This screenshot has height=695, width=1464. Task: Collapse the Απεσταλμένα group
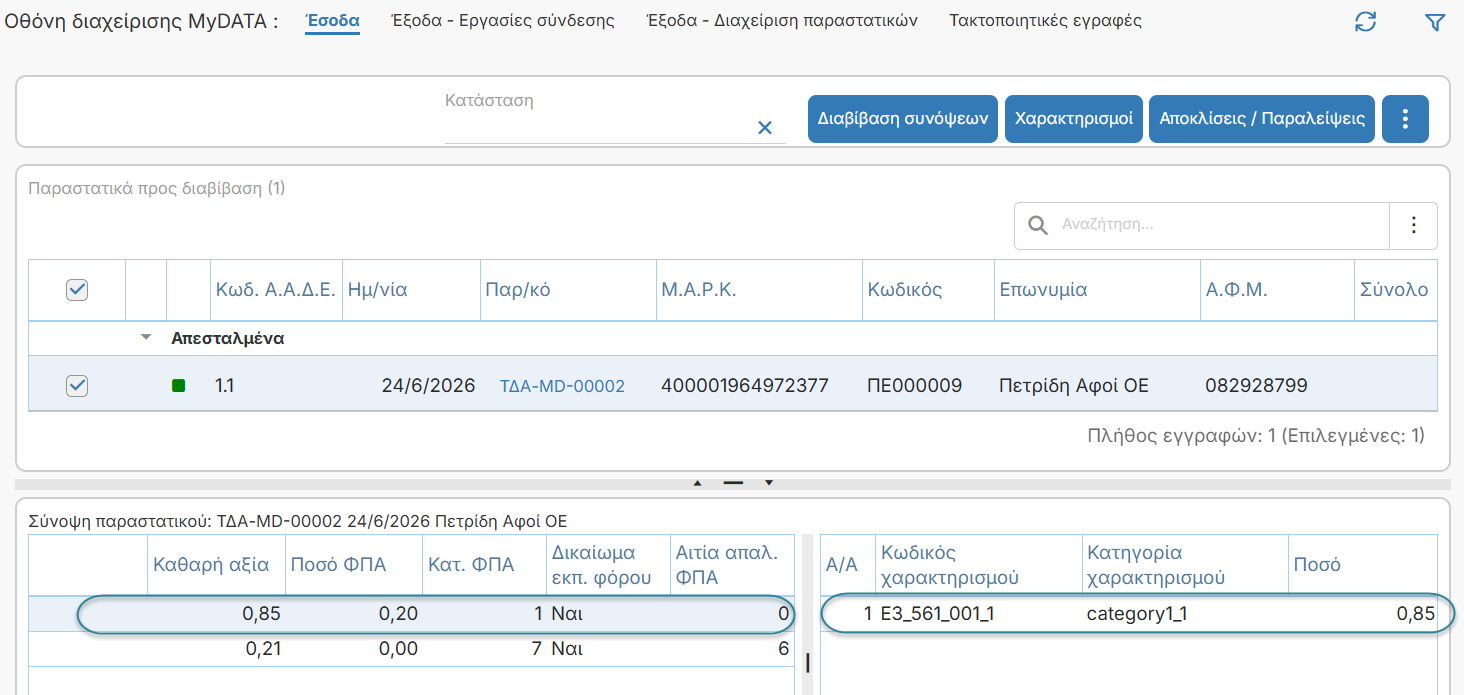146,338
